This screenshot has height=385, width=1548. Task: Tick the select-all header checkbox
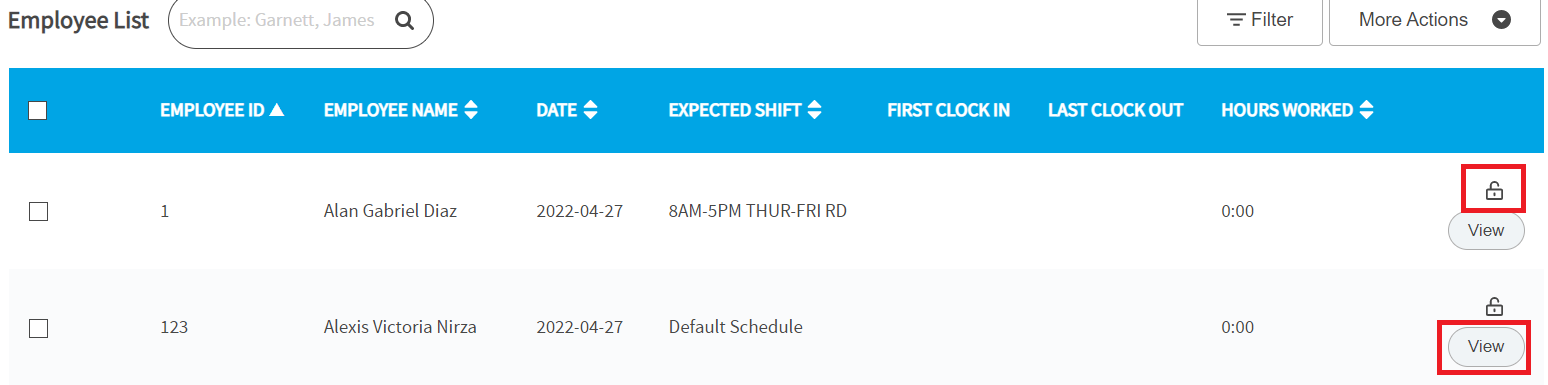(x=38, y=111)
